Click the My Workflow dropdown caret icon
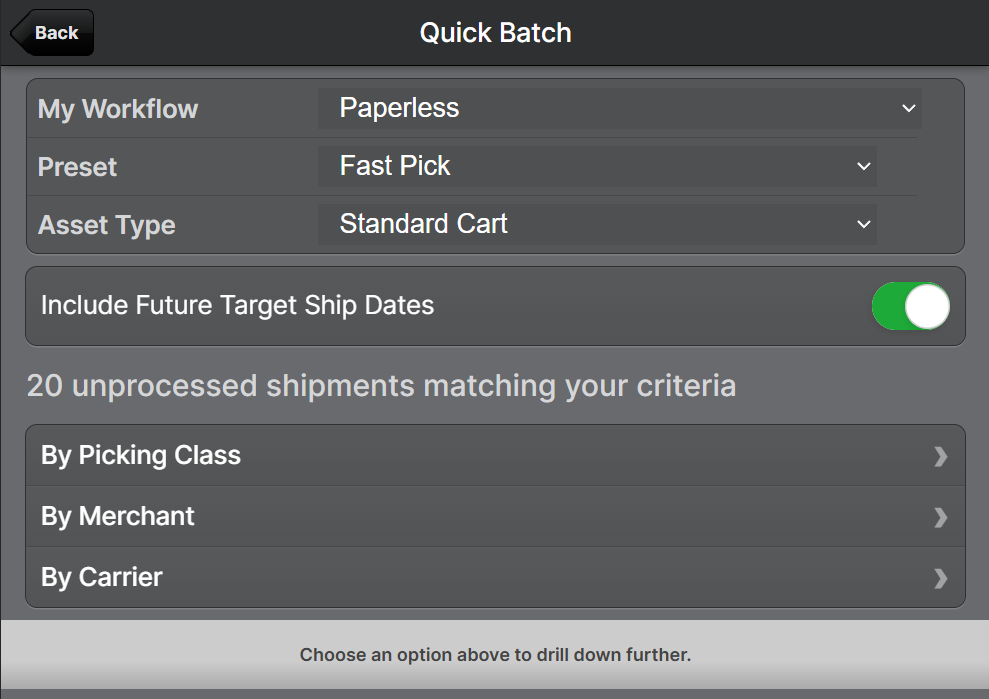This screenshot has height=699, width=989. (x=908, y=108)
